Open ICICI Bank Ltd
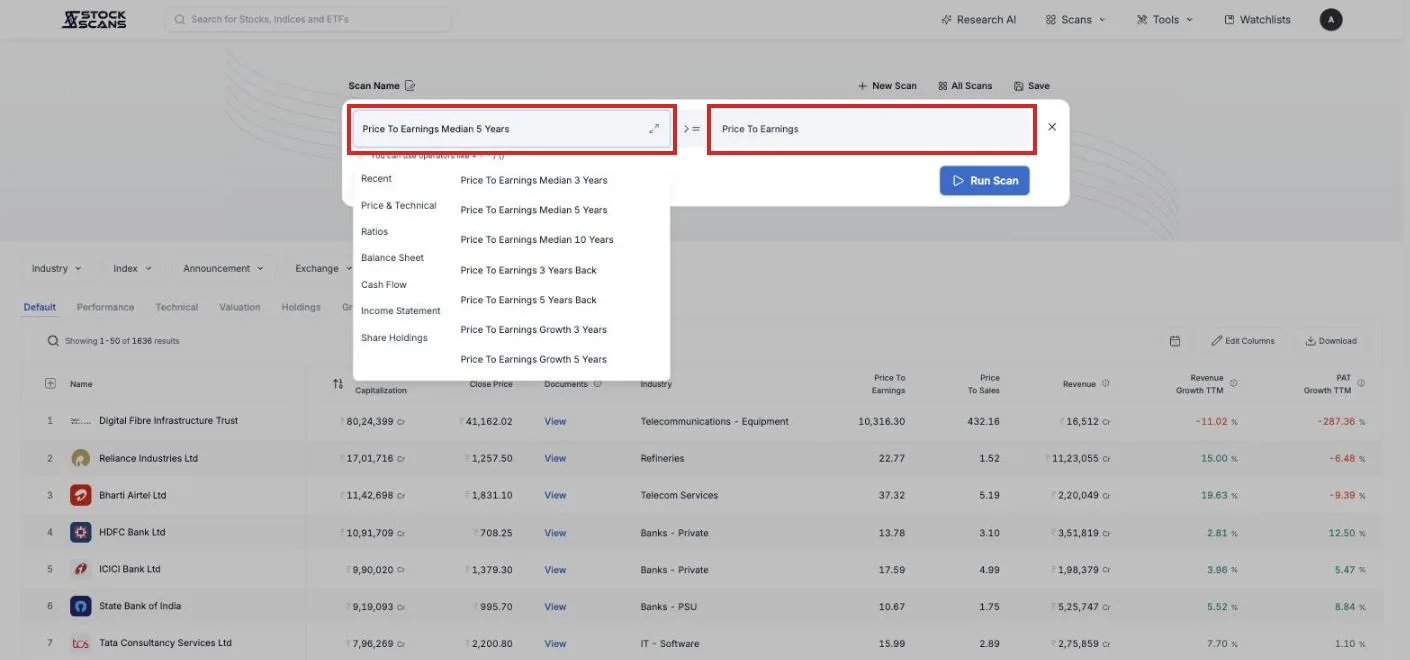This screenshot has width=1410, height=660. pyautogui.click(x=129, y=570)
